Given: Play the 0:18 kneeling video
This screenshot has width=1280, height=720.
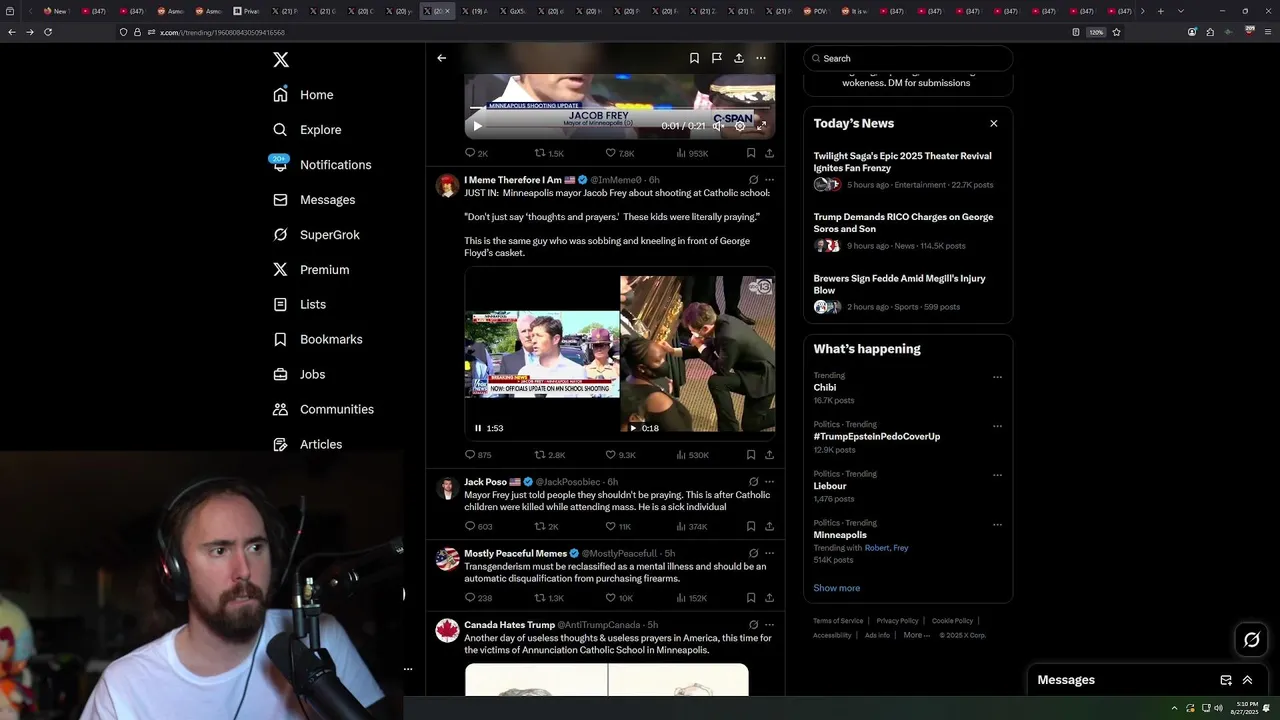Looking at the screenshot, I should click(633, 428).
